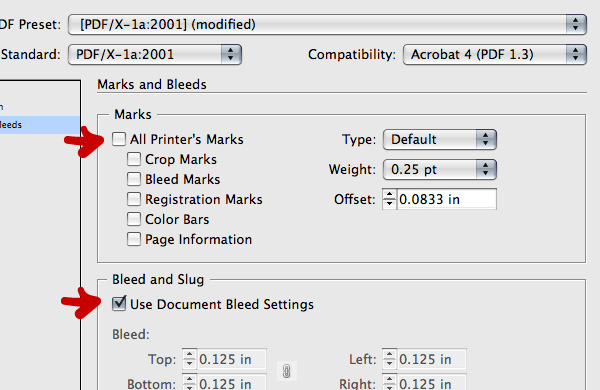
Task: Check the Bleed Marks option
Action: click(x=134, y=179)
